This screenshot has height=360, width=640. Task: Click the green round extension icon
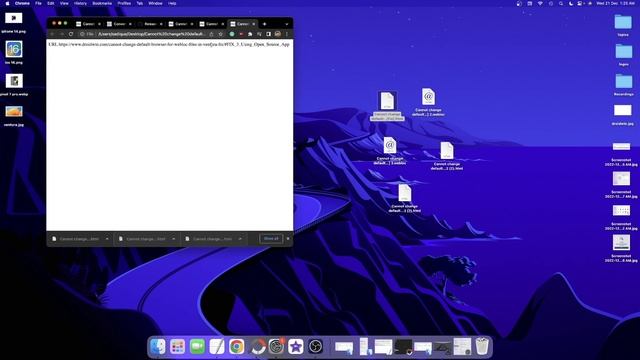coord(232,34)
